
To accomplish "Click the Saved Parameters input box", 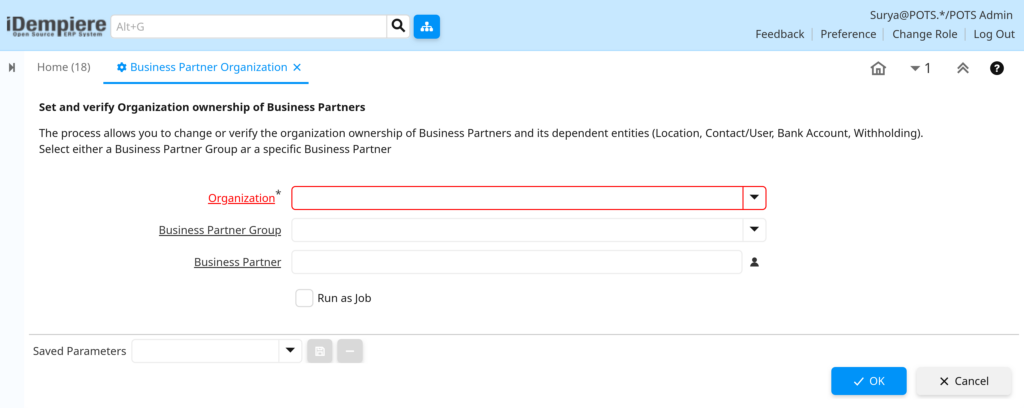I will [205, 351].
